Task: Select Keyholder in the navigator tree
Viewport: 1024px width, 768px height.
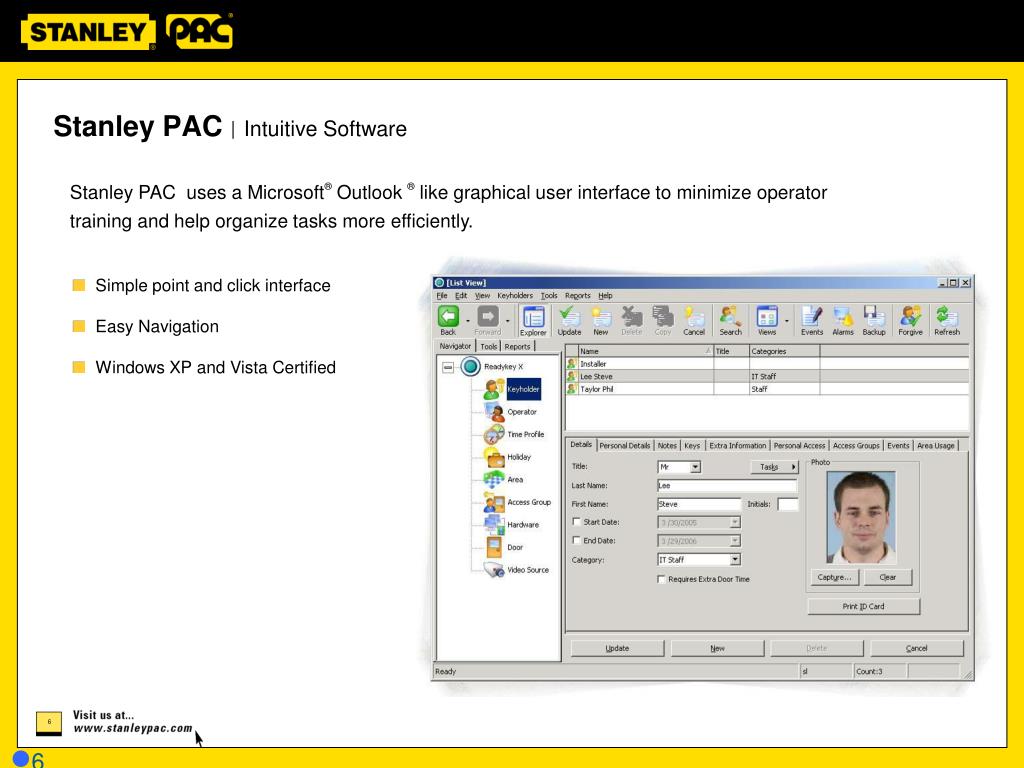Action: [x=523, y=389]
